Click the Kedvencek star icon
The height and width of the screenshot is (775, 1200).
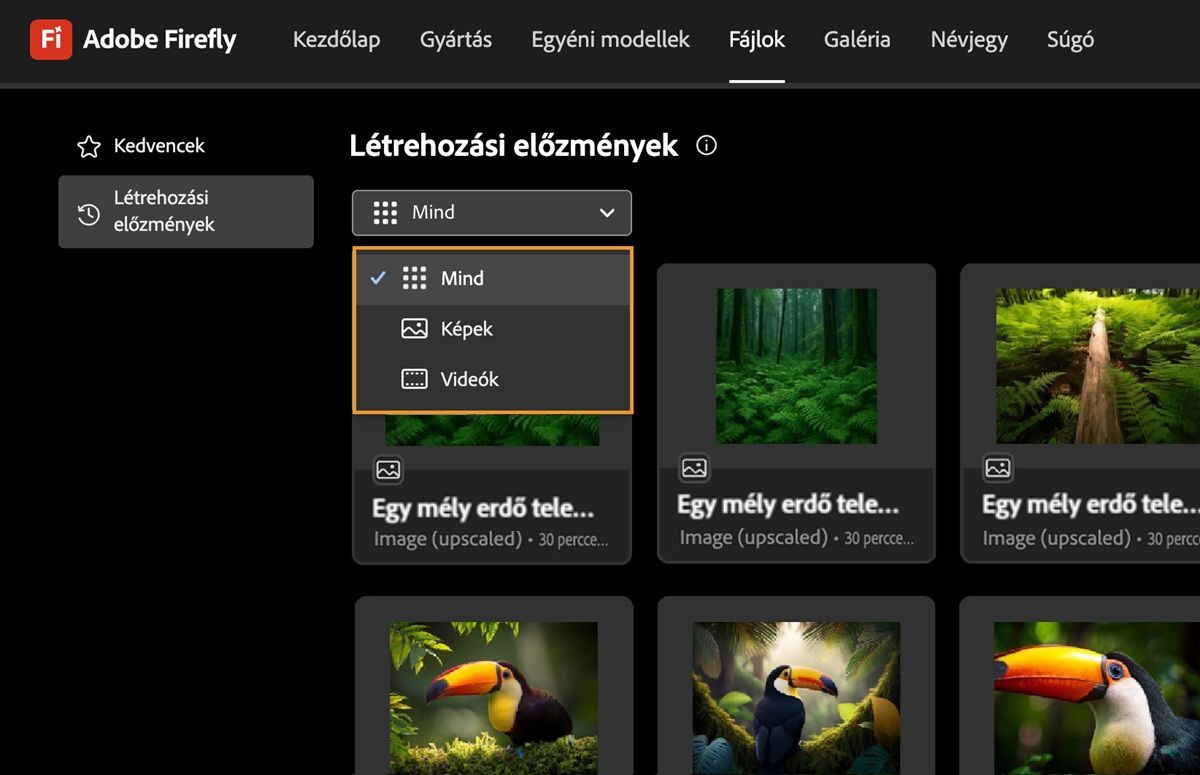click(89, 147)
